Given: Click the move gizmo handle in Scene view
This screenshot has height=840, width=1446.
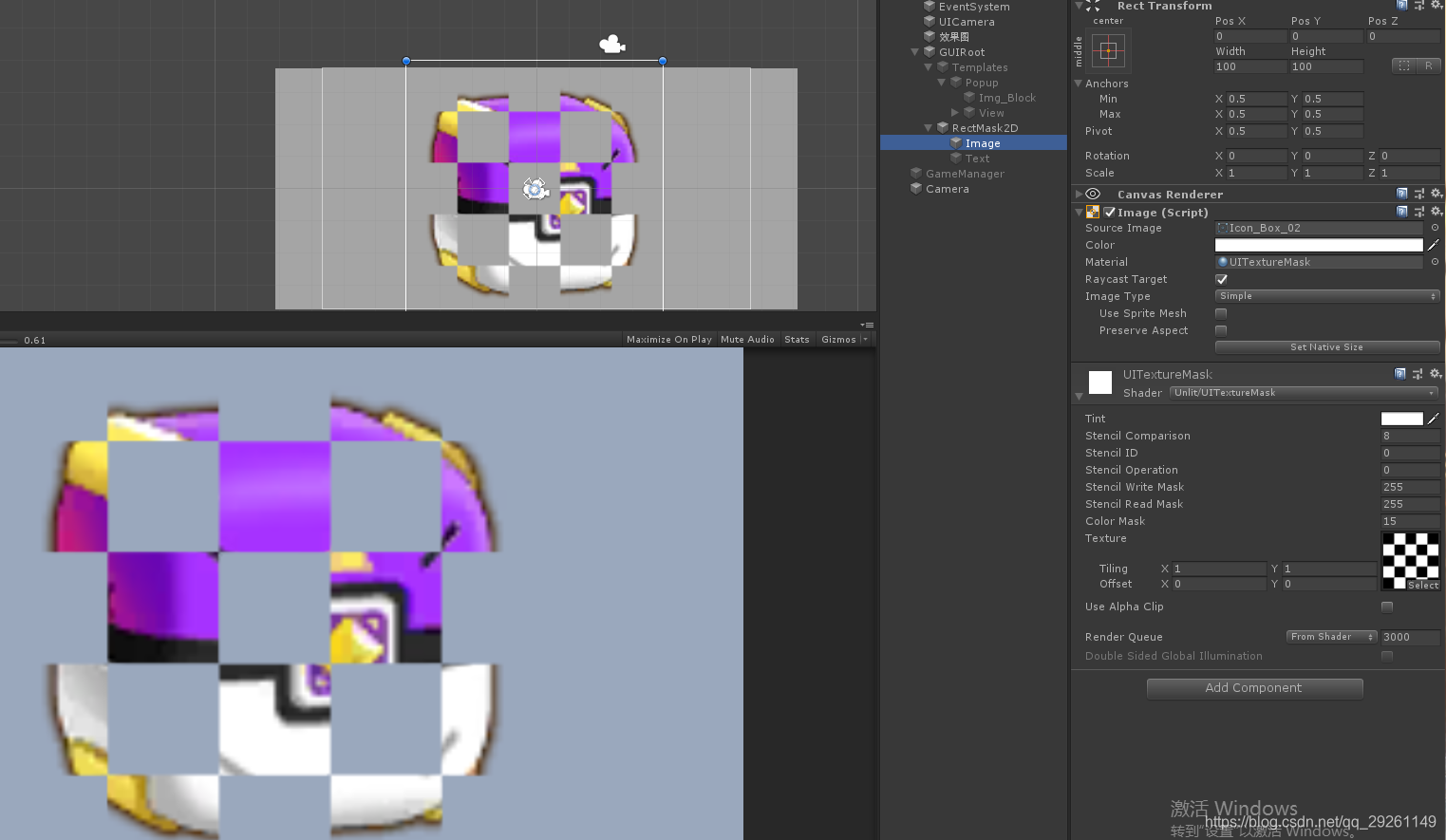Looking at the screenshot, I should point(535,189).
